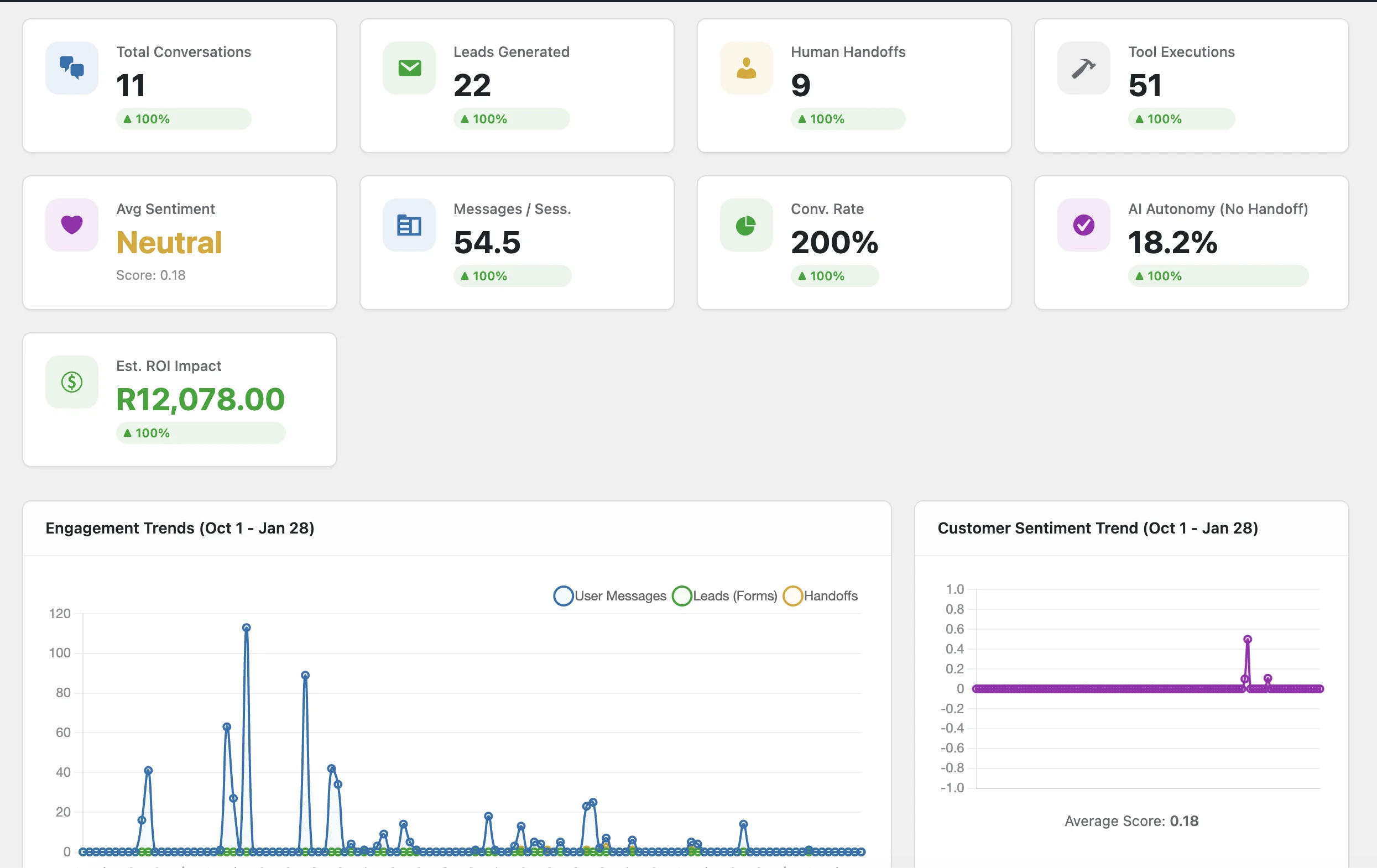Click the Messages / Sess. newspaper icon

point(409,224)
